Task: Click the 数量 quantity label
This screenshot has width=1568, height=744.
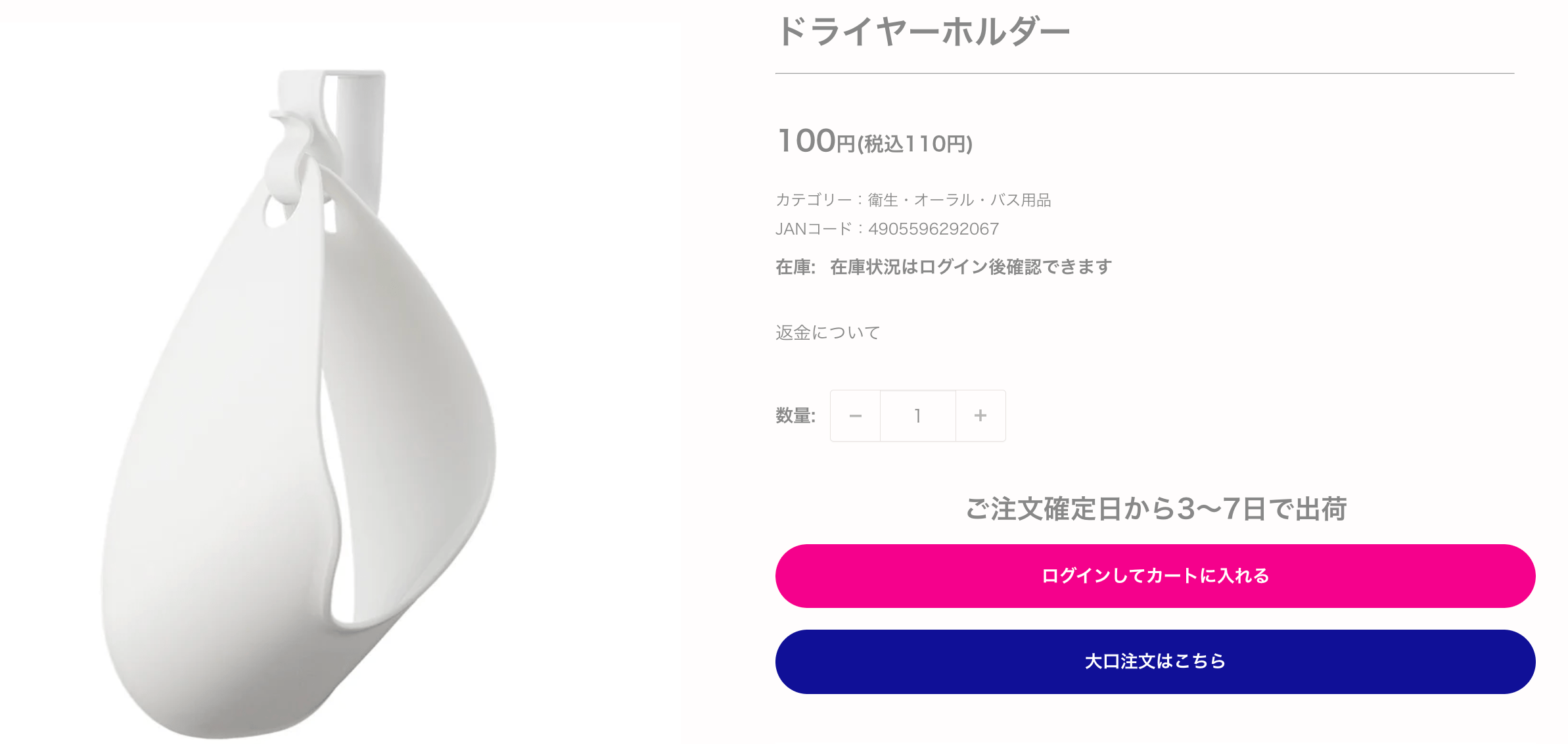Action: pos(795,416)
